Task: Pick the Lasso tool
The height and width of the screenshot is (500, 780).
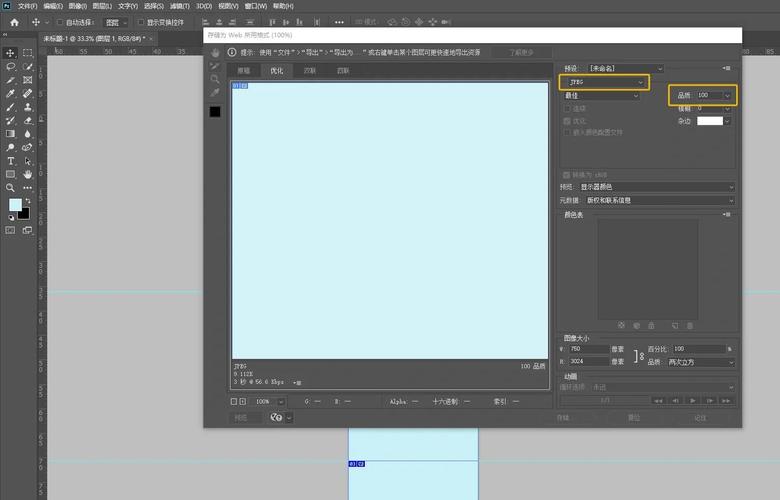Action: point(11,66)
